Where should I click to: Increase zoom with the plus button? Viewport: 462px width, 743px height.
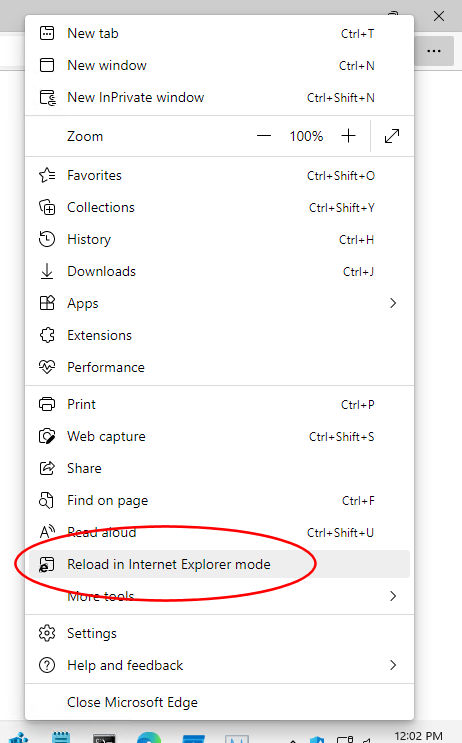click(348, 136)
